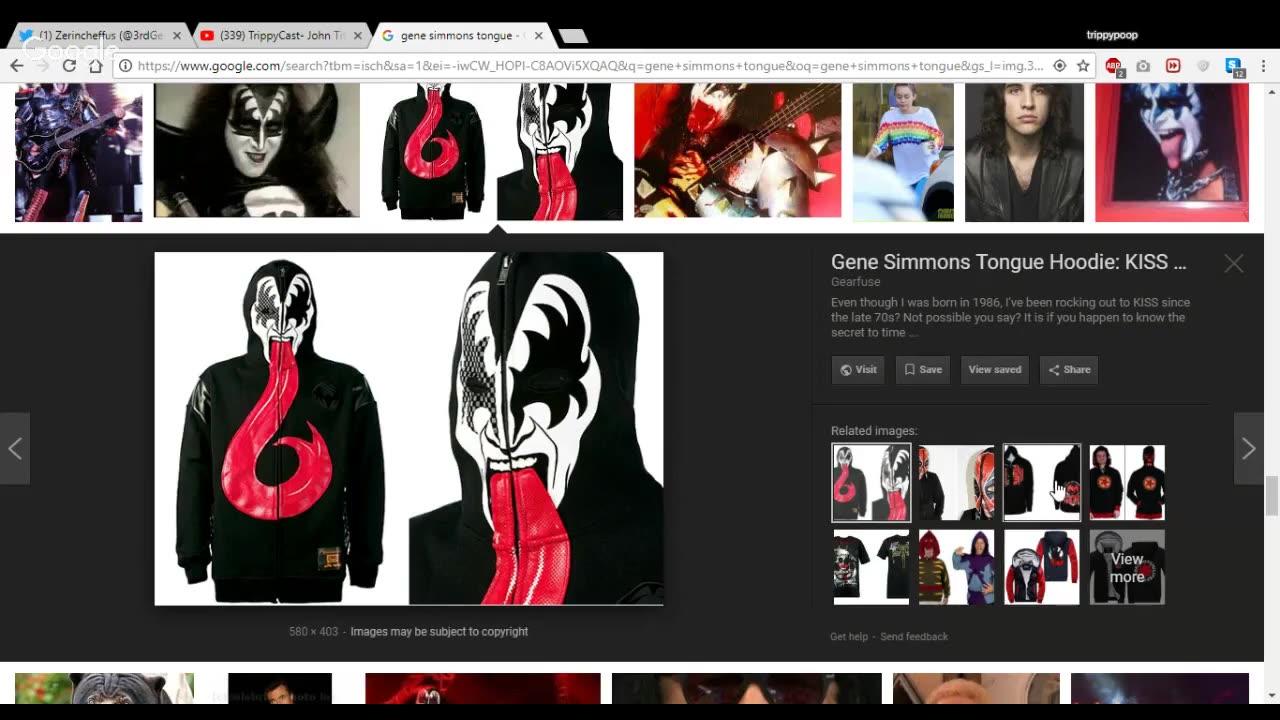This screenshot has height=720, width=1280.
Task: Close the Twitter tab
Action: point(177,35)
